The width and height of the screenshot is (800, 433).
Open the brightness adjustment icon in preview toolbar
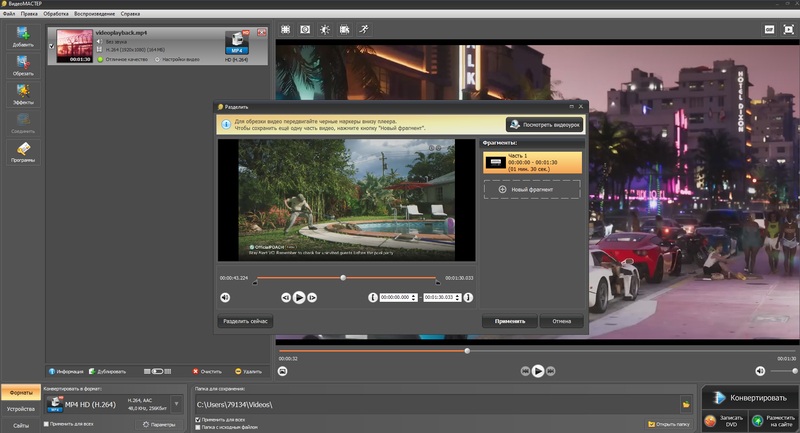(x=325, y=30)
